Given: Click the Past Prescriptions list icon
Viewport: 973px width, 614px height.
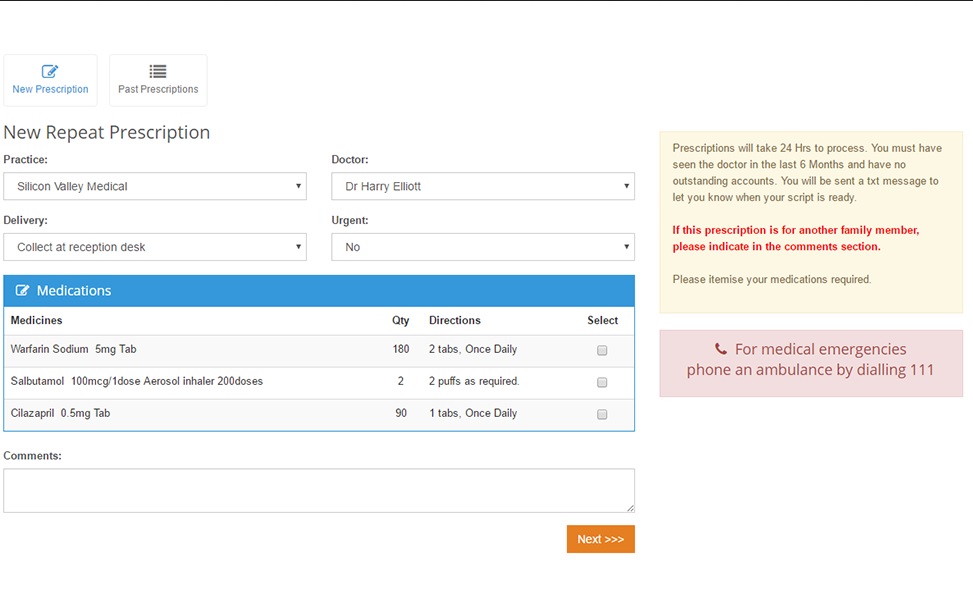Looking at the screenshot, I should pyautogui.click(x=158, y=71).
